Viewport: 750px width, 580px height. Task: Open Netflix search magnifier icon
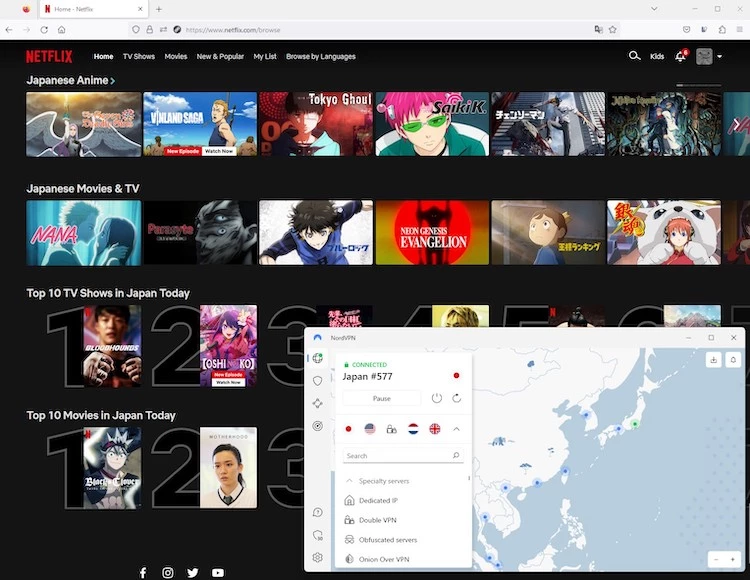[x=634, y=56]
